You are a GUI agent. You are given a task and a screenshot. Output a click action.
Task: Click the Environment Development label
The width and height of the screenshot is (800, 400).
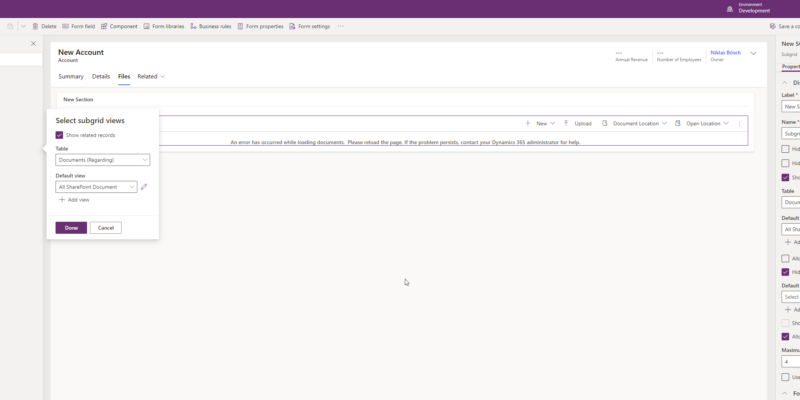tap(754, 8)
